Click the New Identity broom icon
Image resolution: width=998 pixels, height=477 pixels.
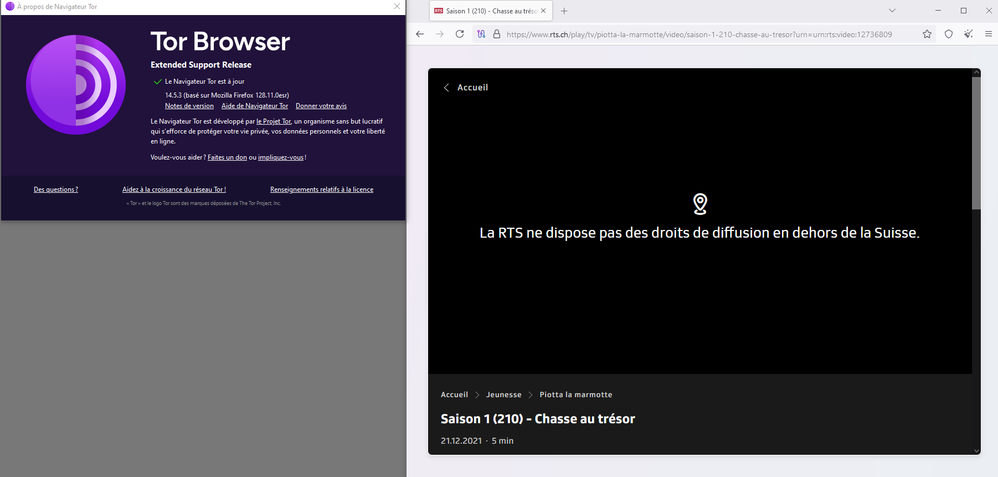(x=968, y=33)
